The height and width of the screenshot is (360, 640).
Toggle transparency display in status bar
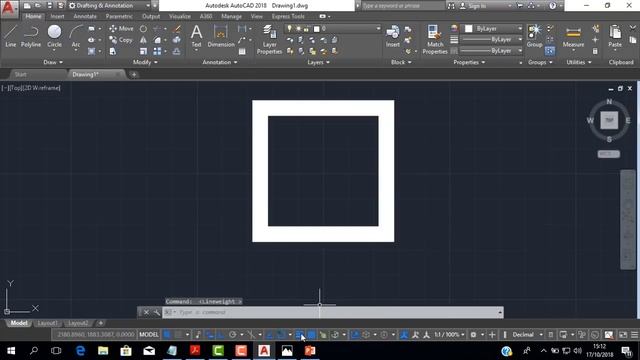pos(311,335)
